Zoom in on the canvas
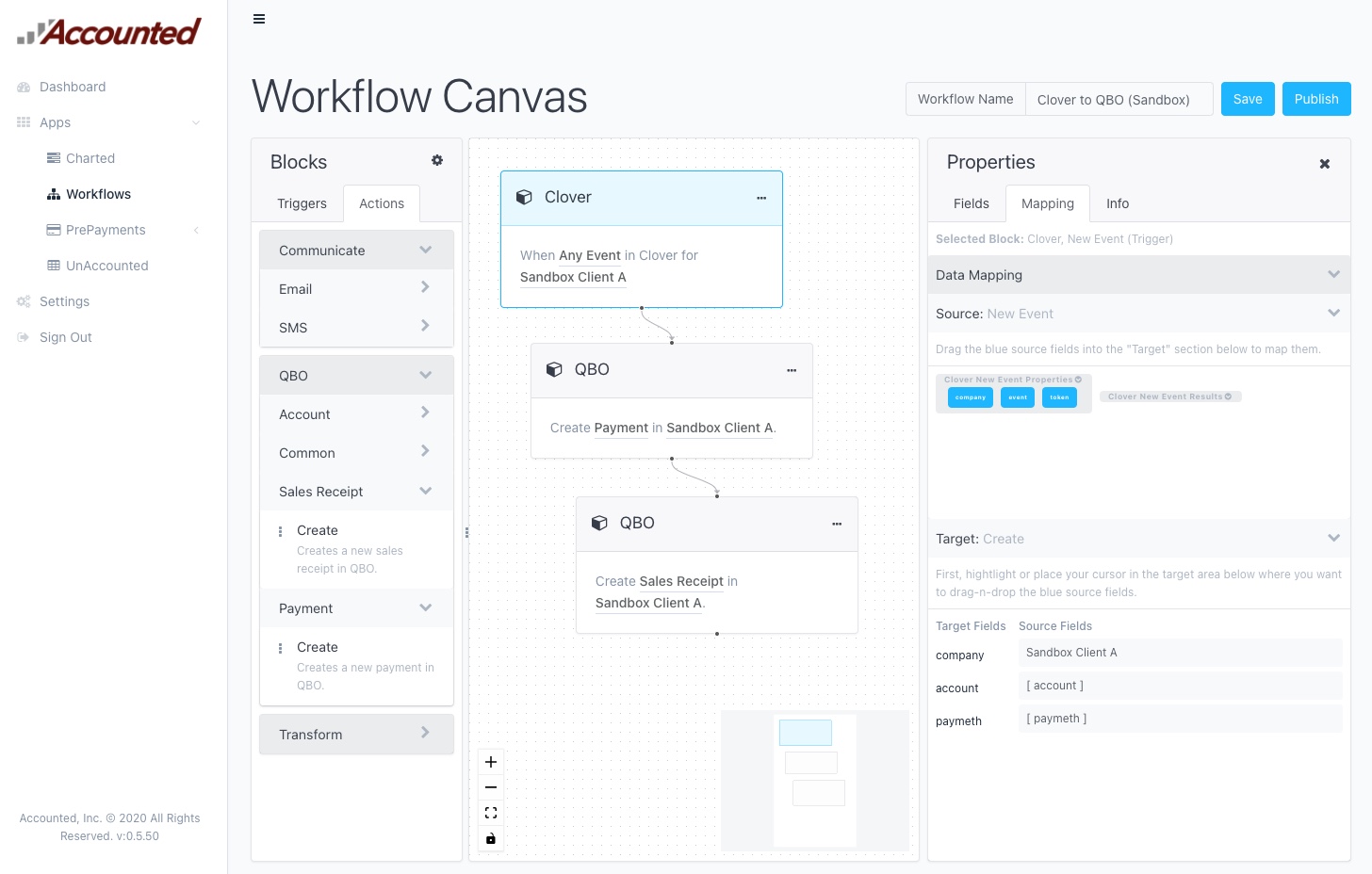Screen dimensions: 1372x874 pos(491,762)
